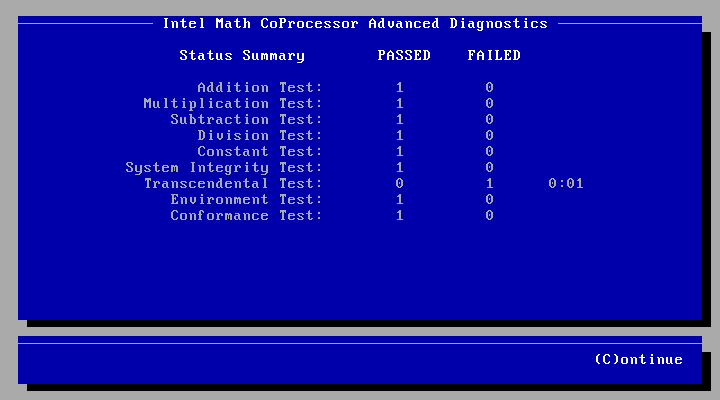Click the FAILED column header

point(494,56)
